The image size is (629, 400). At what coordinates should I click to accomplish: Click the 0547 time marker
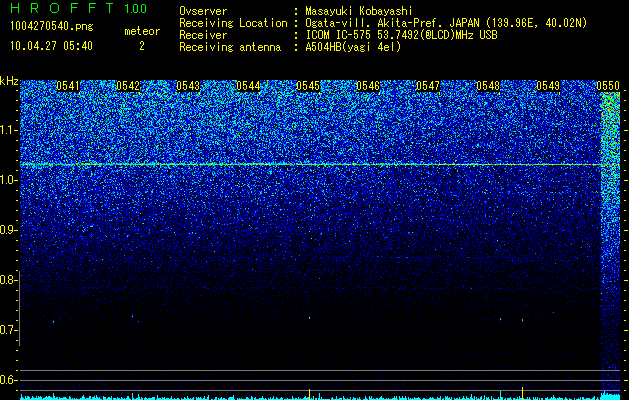(428, 86)
